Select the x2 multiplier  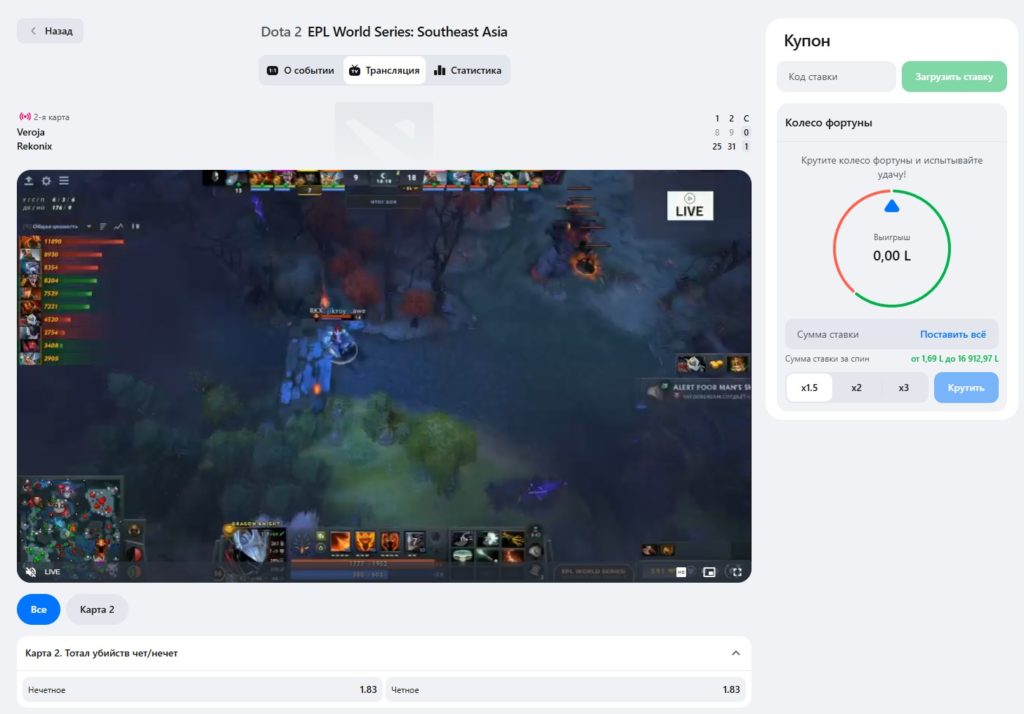856,387
